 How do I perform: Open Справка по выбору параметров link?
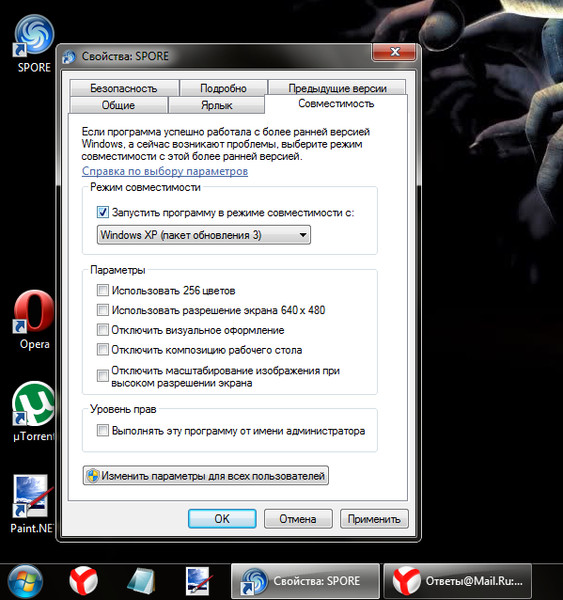pyautogui.click(x=165, y=171)
